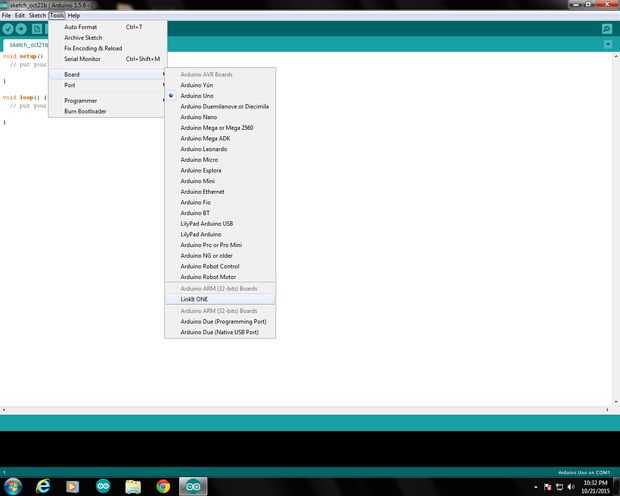The image size is (620, 496).
Task: Select Arduino Fio board
Action: click(x=220, y=203)
